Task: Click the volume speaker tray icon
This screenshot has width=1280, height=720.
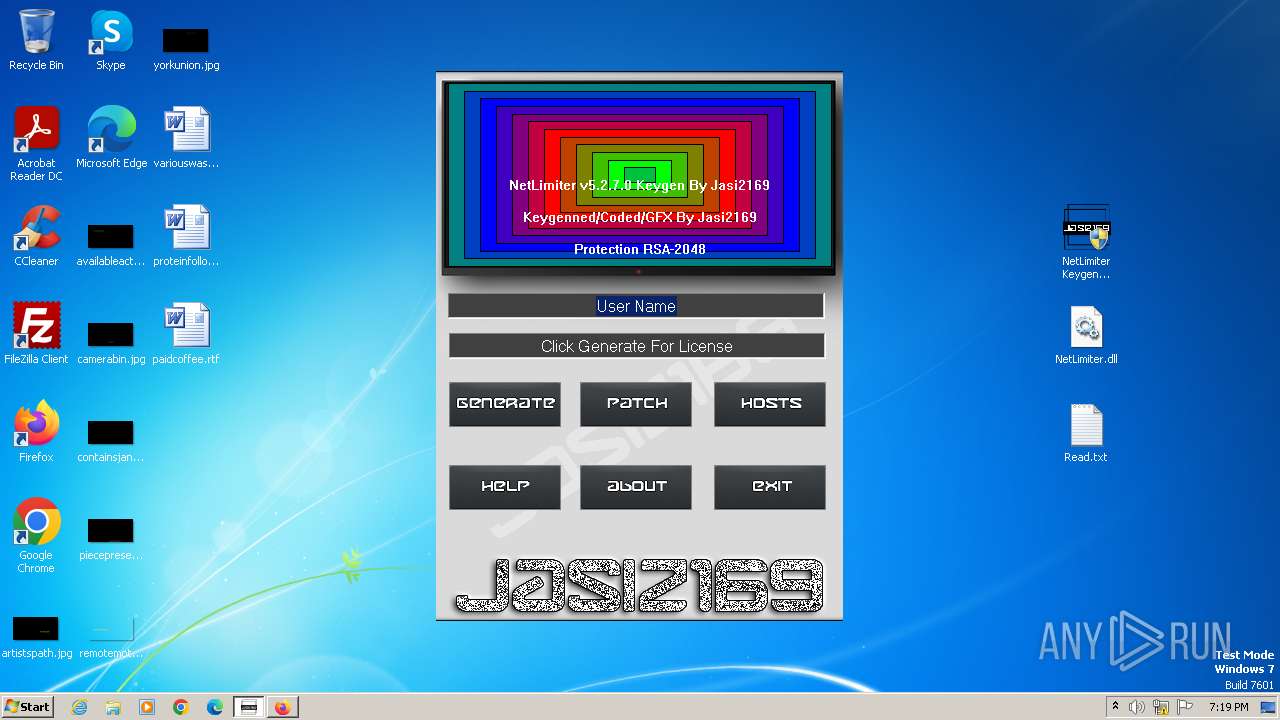Action: pos(1137,707)
